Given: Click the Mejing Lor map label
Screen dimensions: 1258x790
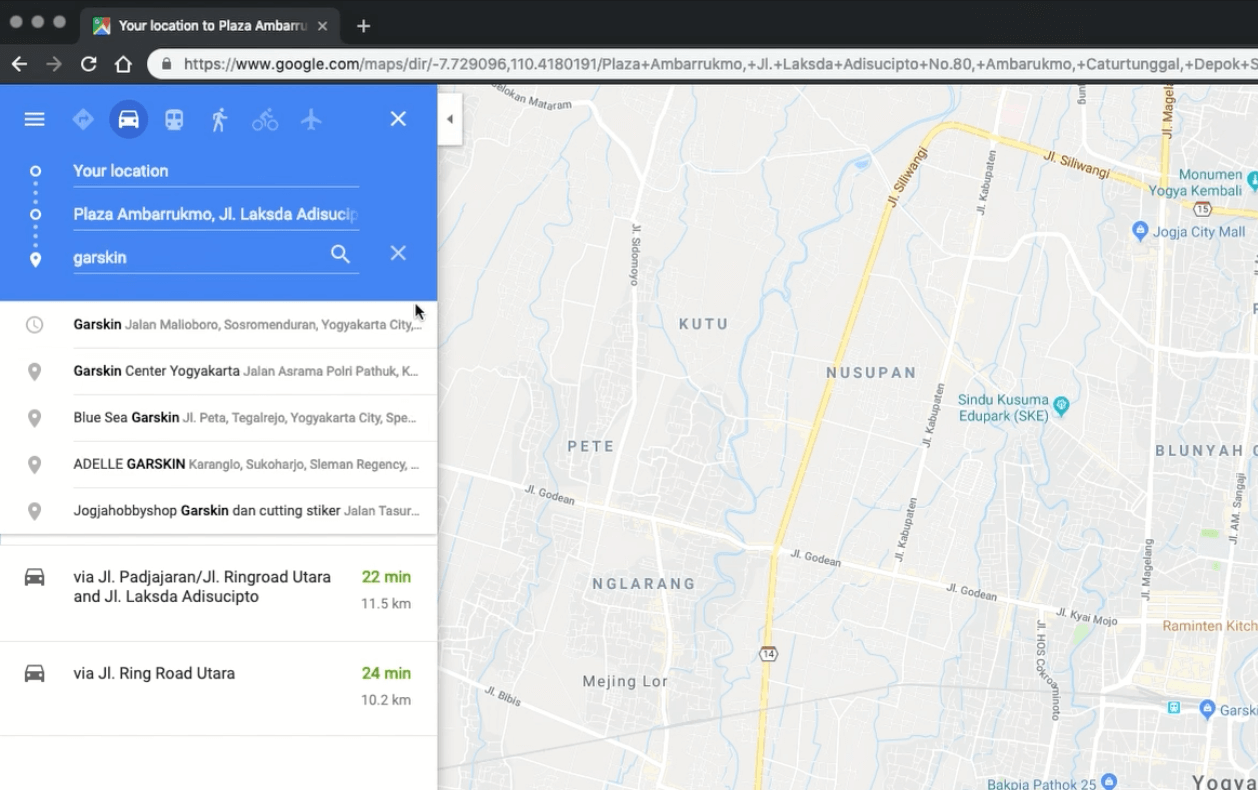Looking at the screenshot, I should 625,681.
